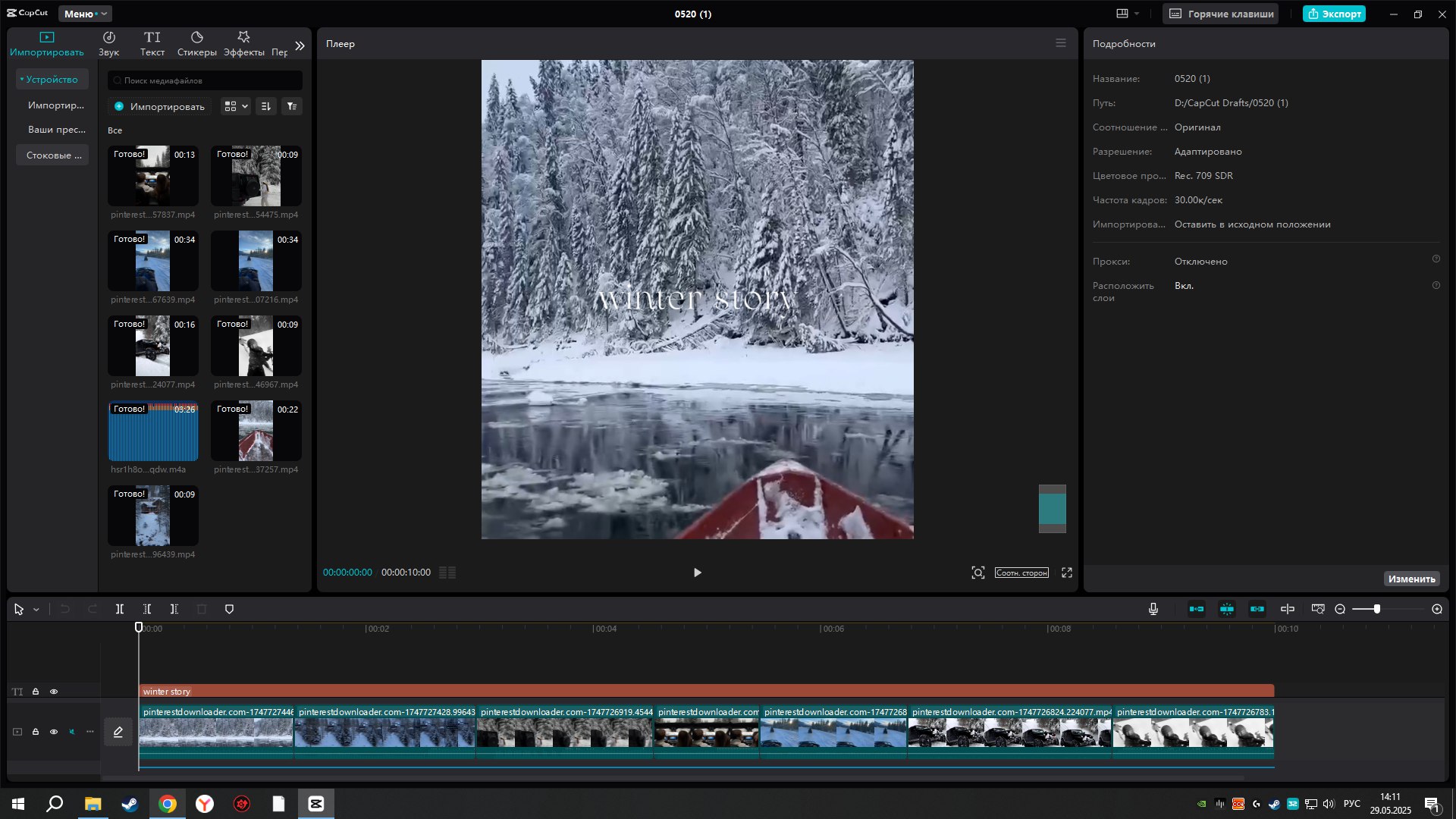Hide the text track with eye icon
The image size is (1456, 819).
pos(54,692)
